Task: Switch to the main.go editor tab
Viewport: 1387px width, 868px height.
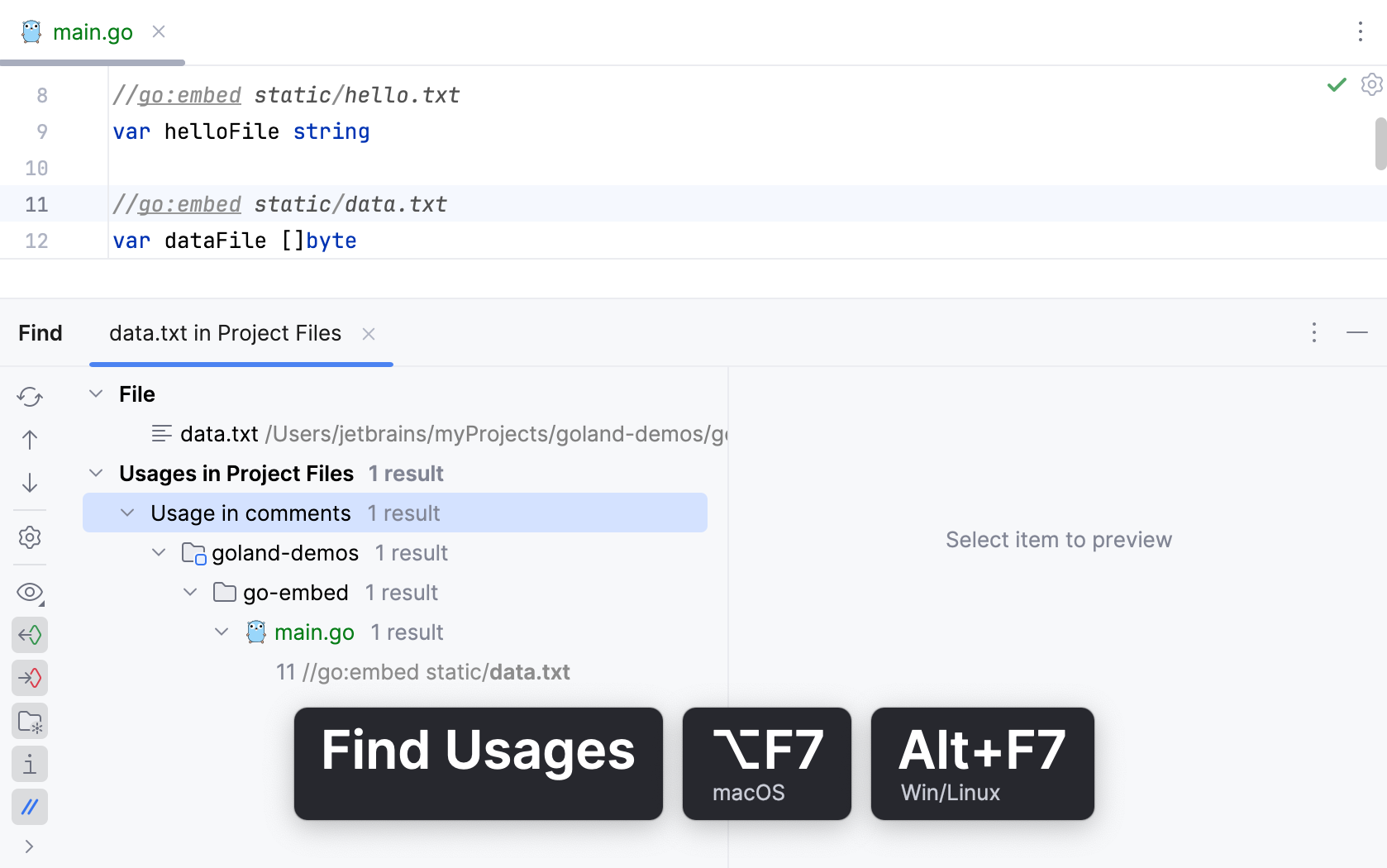Action: [93, 31]
